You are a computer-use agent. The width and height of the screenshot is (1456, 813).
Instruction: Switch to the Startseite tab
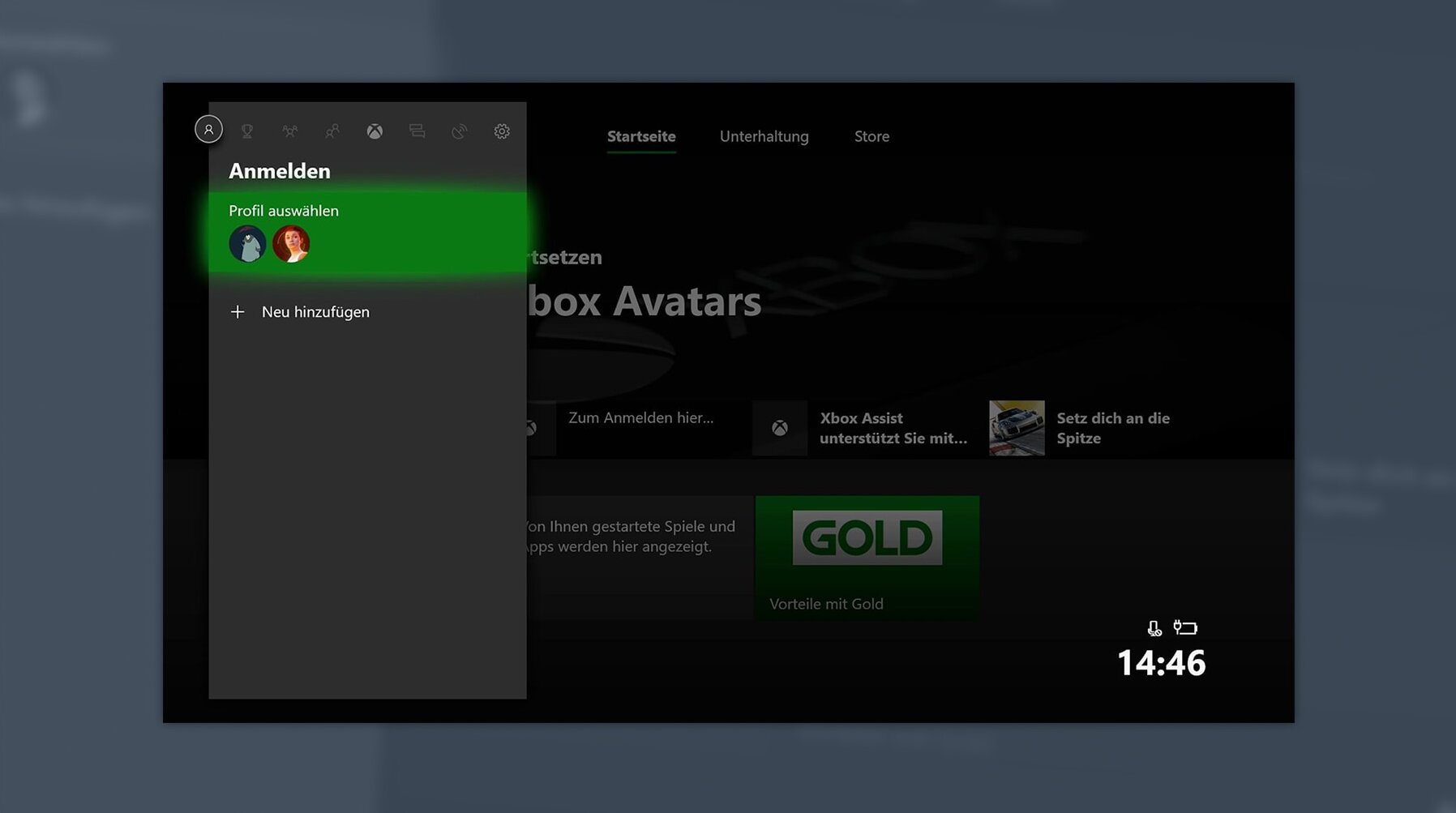[x=641, y=136]
